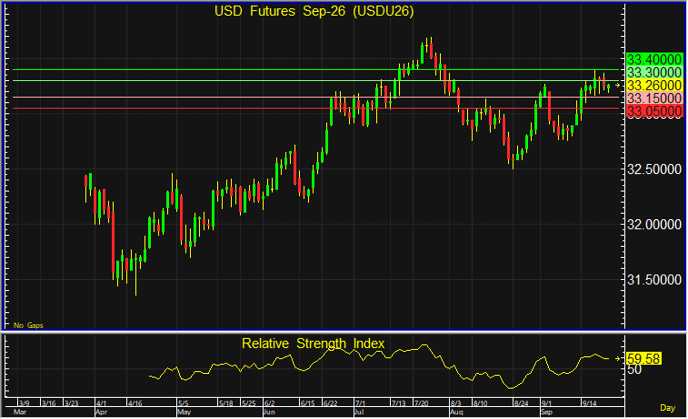
Task: Click the Apr month label
Action: 101,412
